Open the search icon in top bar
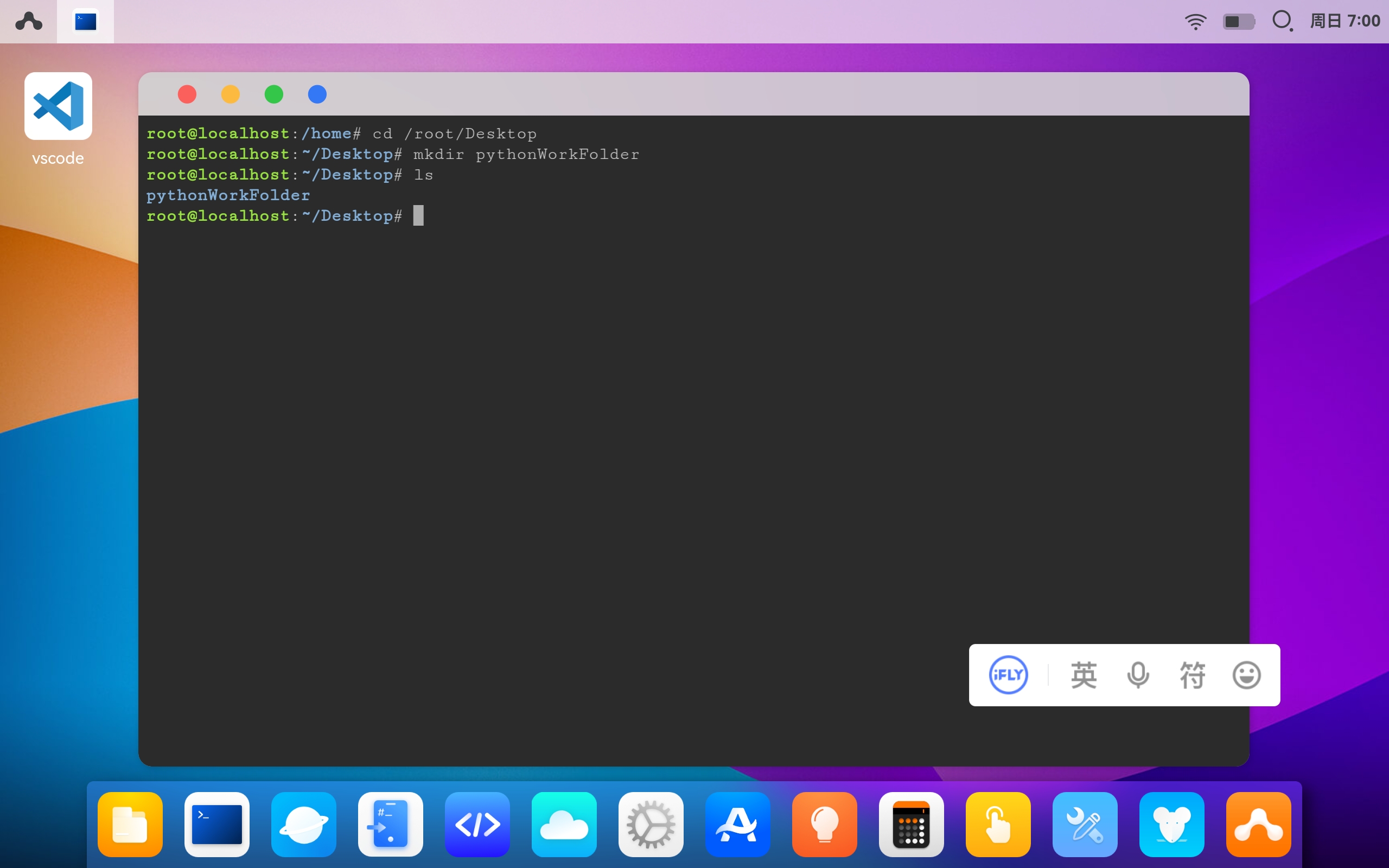 click(1282, 21)
